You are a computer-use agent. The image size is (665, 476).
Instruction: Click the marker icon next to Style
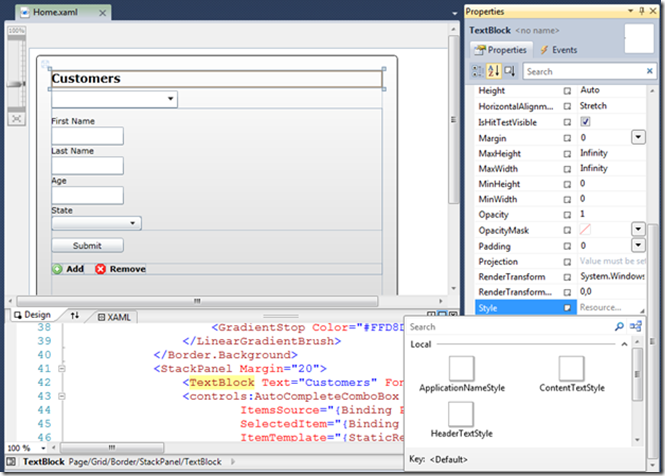pos(567,308)
